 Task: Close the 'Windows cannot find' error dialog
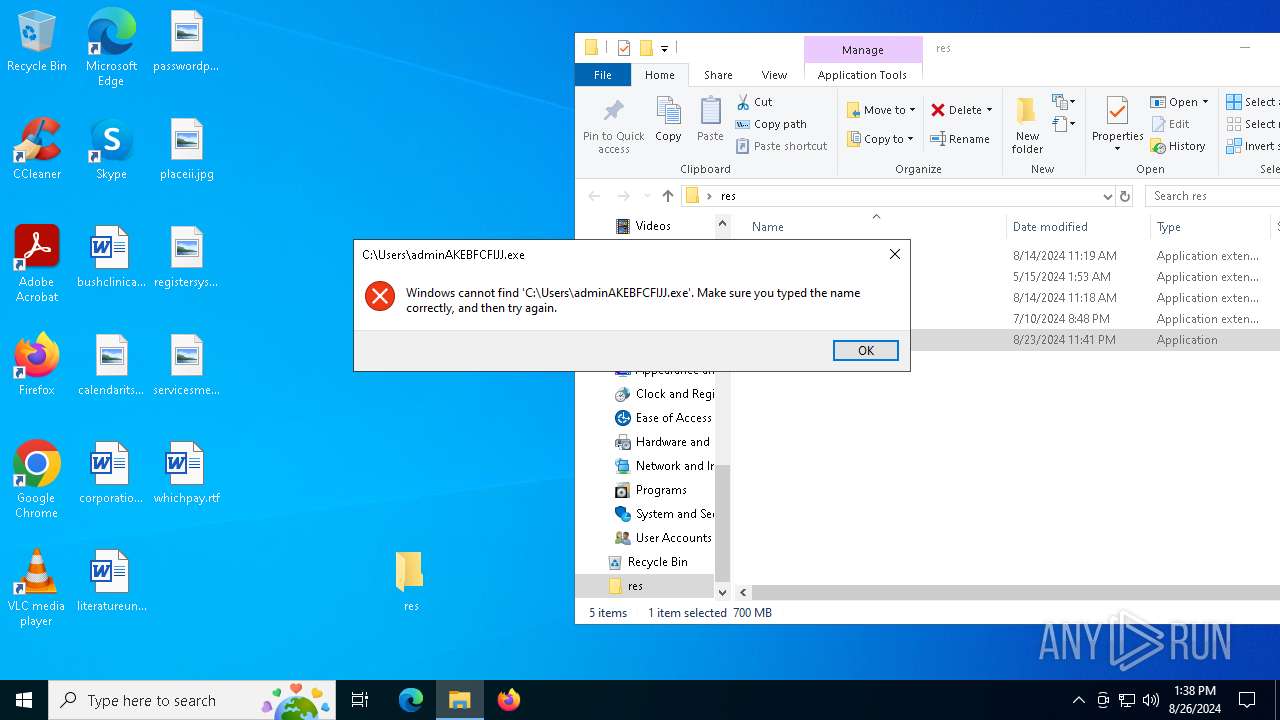[x=895, y=254]
